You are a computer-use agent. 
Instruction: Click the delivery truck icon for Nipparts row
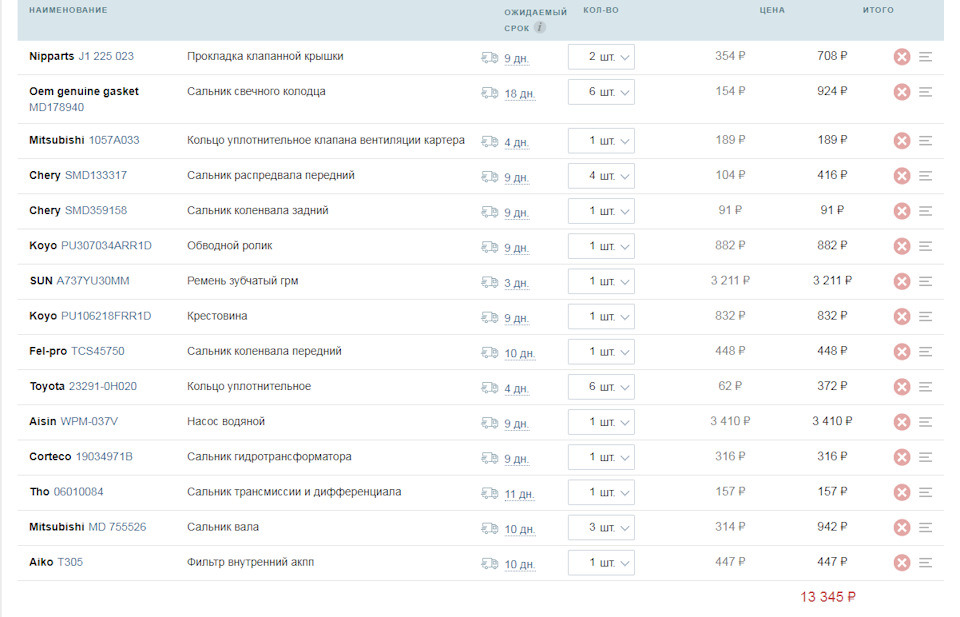[490, 58]
